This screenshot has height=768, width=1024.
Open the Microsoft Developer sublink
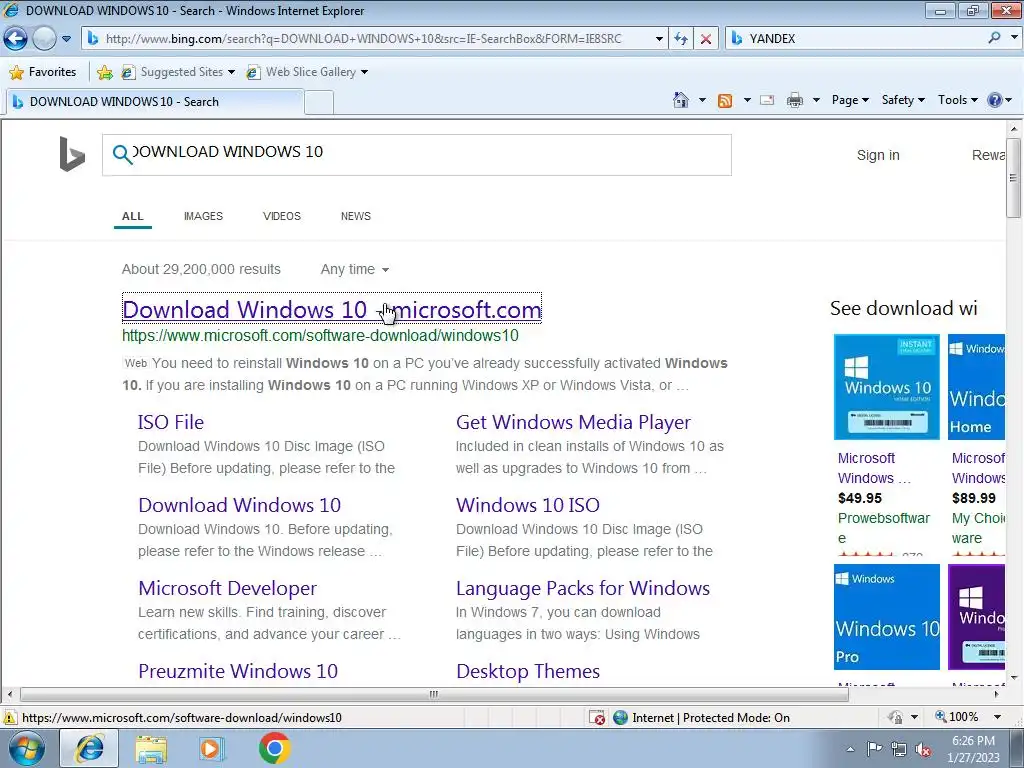coord(227,588)
